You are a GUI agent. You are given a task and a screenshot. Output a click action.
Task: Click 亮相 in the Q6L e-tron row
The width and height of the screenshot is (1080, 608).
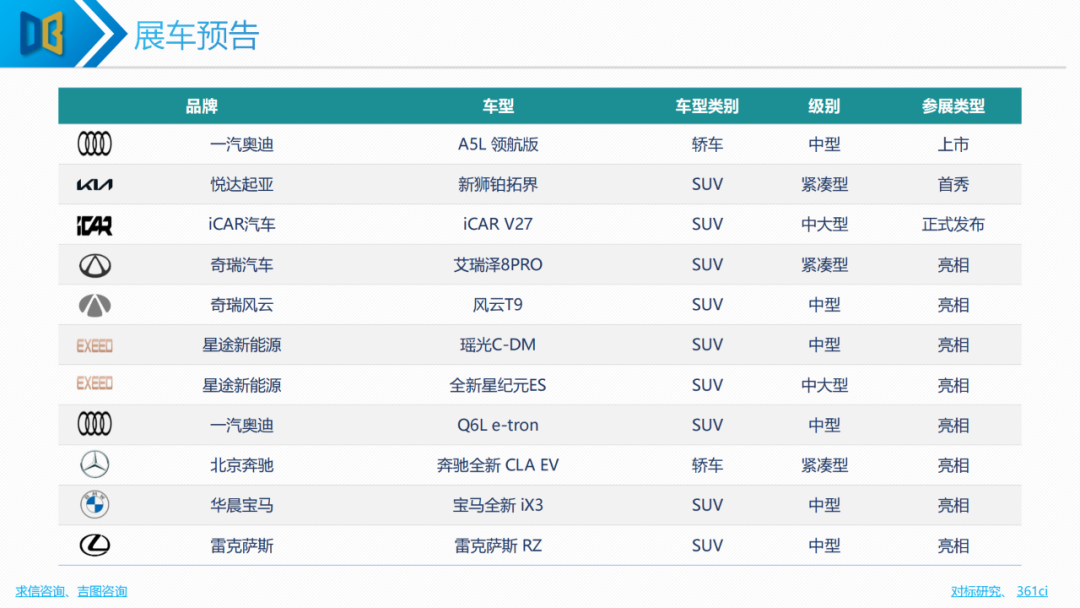click(x=953, y=426)
